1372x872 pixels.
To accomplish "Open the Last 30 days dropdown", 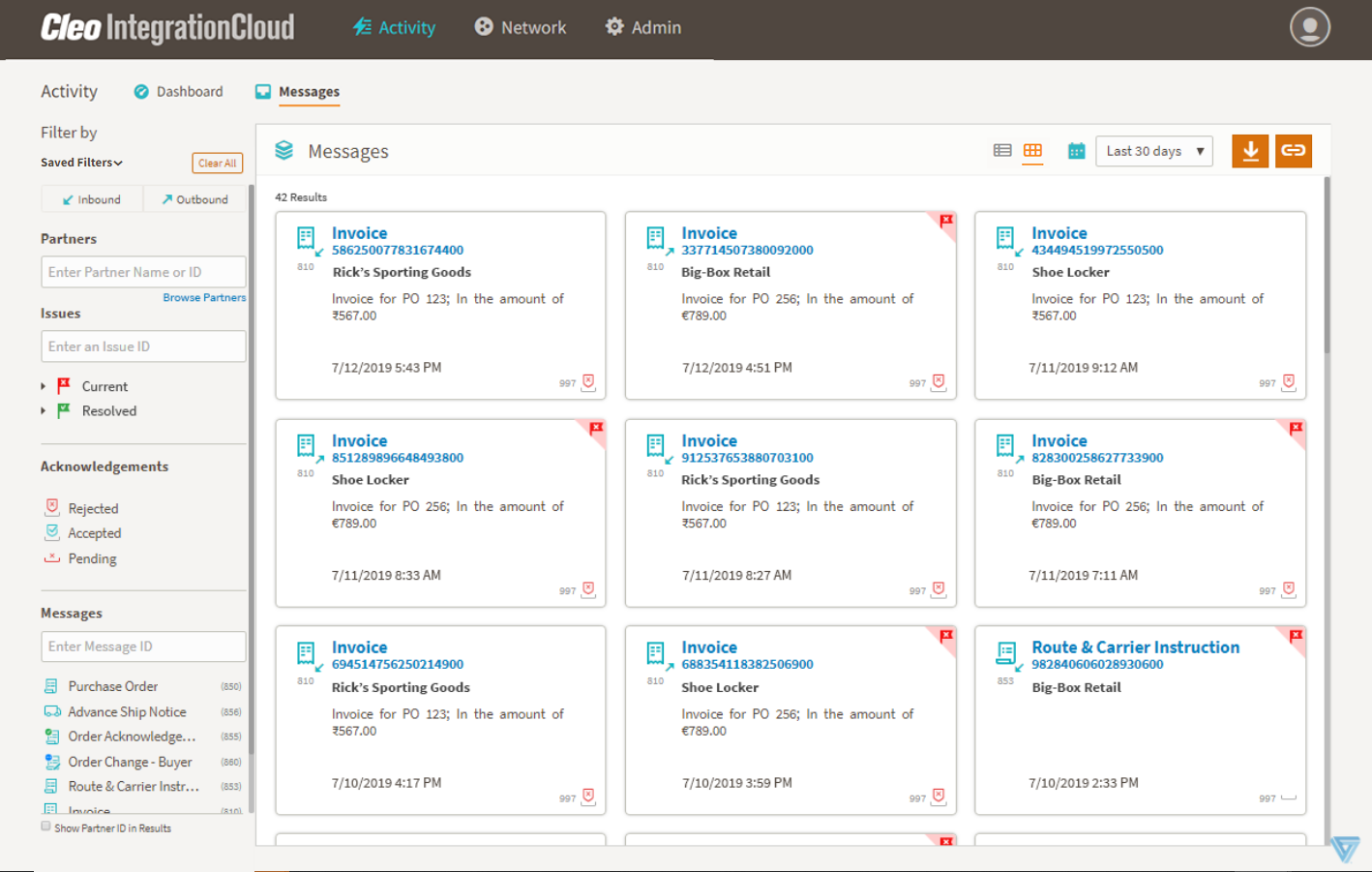I will click(1153, 151).
